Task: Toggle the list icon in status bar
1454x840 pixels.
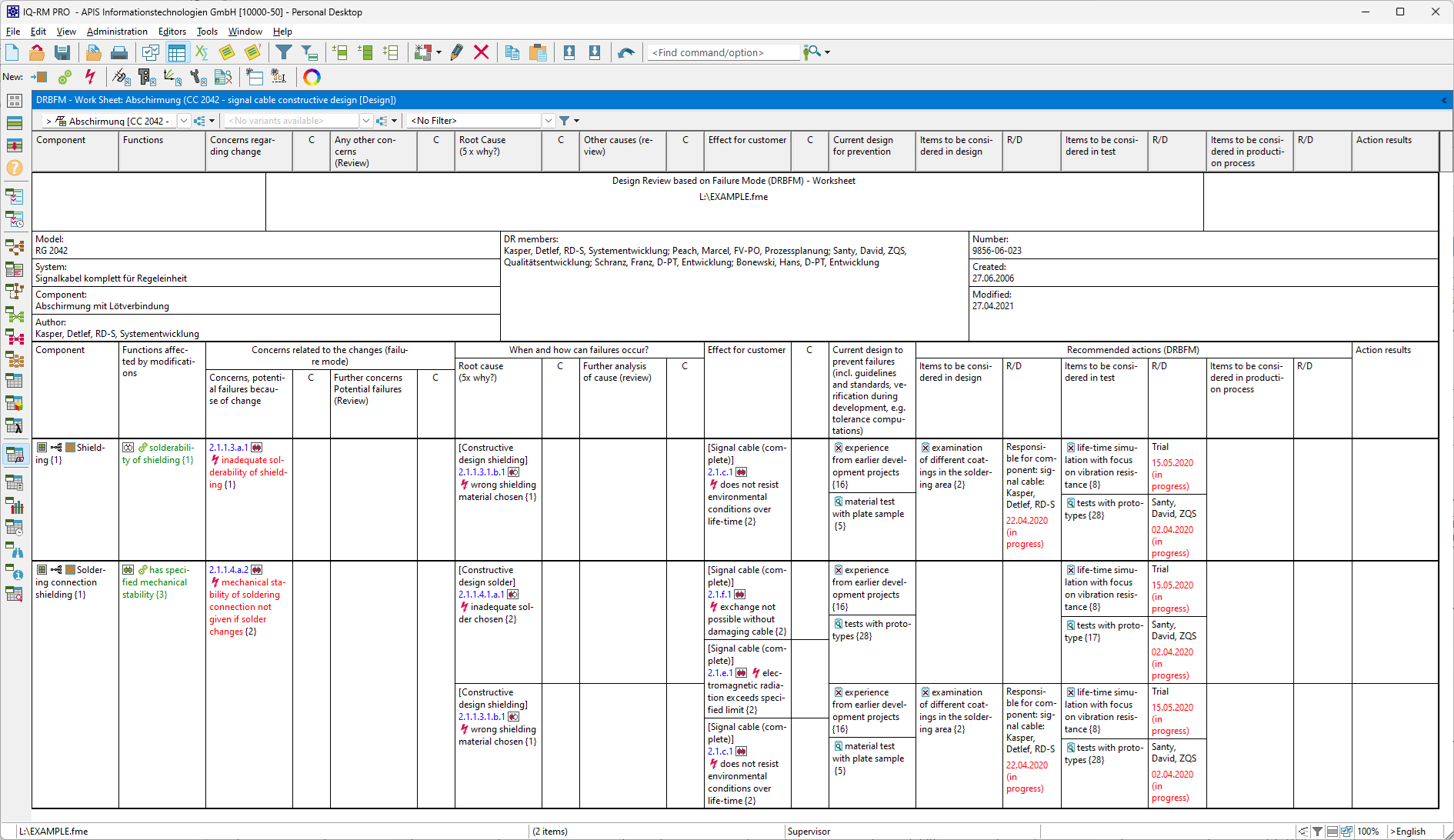Action: (1332, 832)
